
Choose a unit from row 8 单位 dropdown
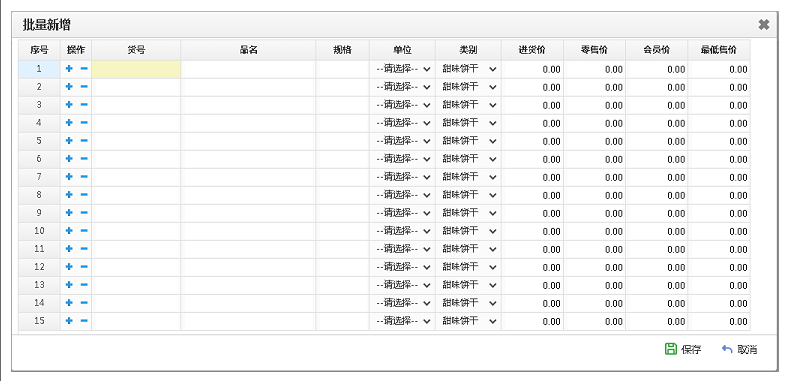[x=403, y=195]
